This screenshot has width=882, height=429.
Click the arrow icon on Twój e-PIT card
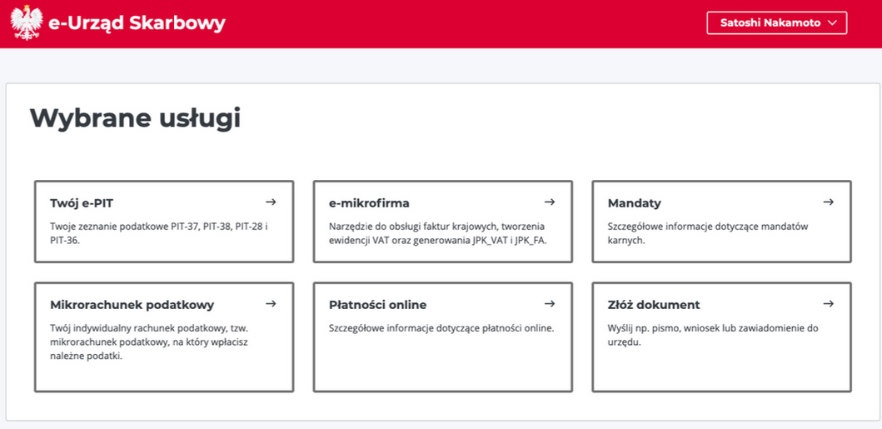271,202
